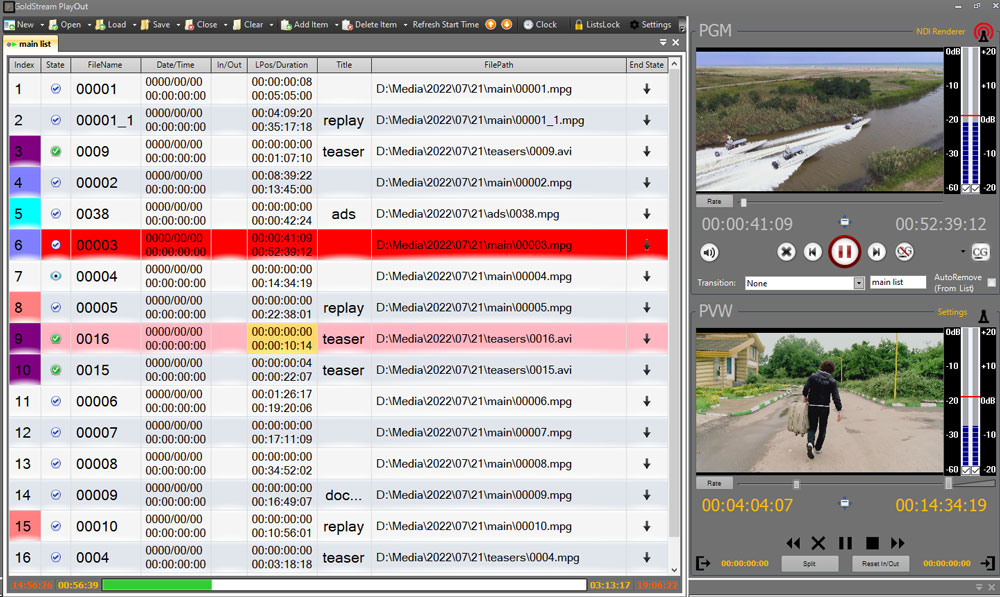
Task: Click the end-state arrow for row 00010
Action: [647, 526]
